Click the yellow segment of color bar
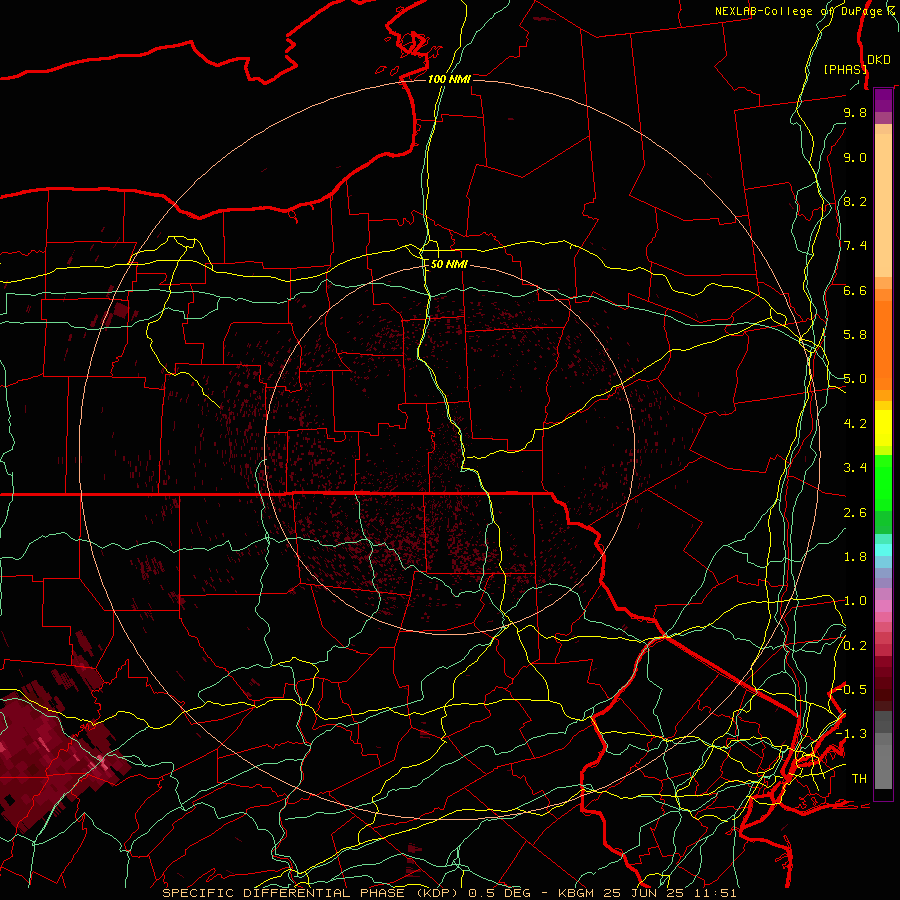Screen dimensions: 900x900 (883, 428)
